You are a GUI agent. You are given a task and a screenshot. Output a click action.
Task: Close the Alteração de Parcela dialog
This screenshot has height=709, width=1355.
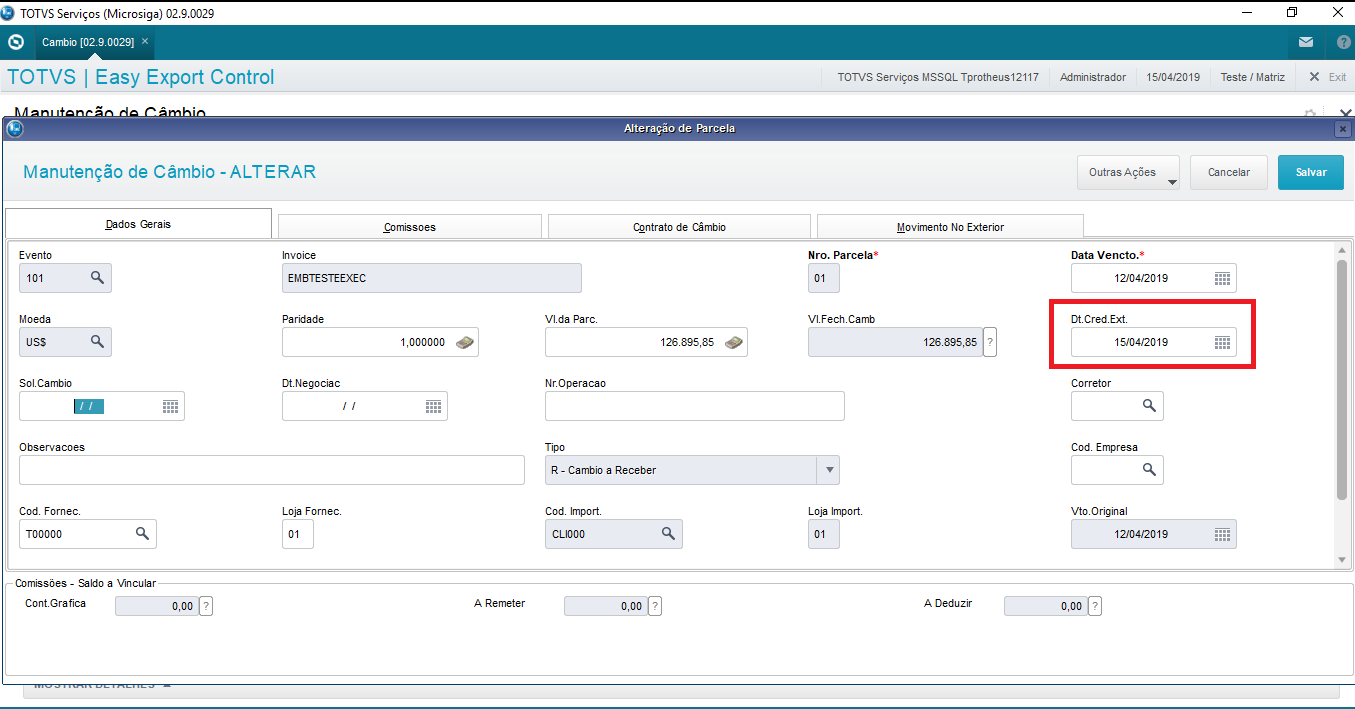pos(1342,129)
